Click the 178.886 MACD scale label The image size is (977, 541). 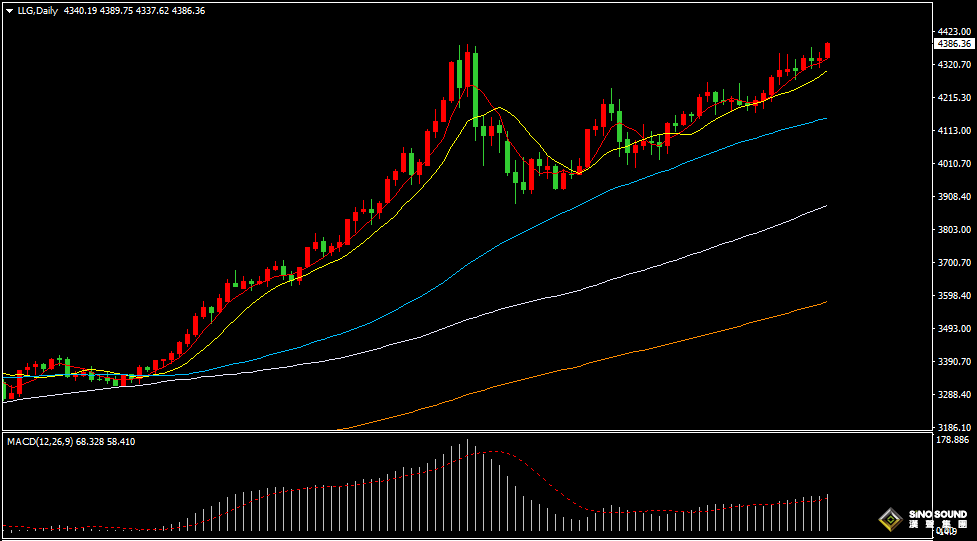tap(954, 440)
